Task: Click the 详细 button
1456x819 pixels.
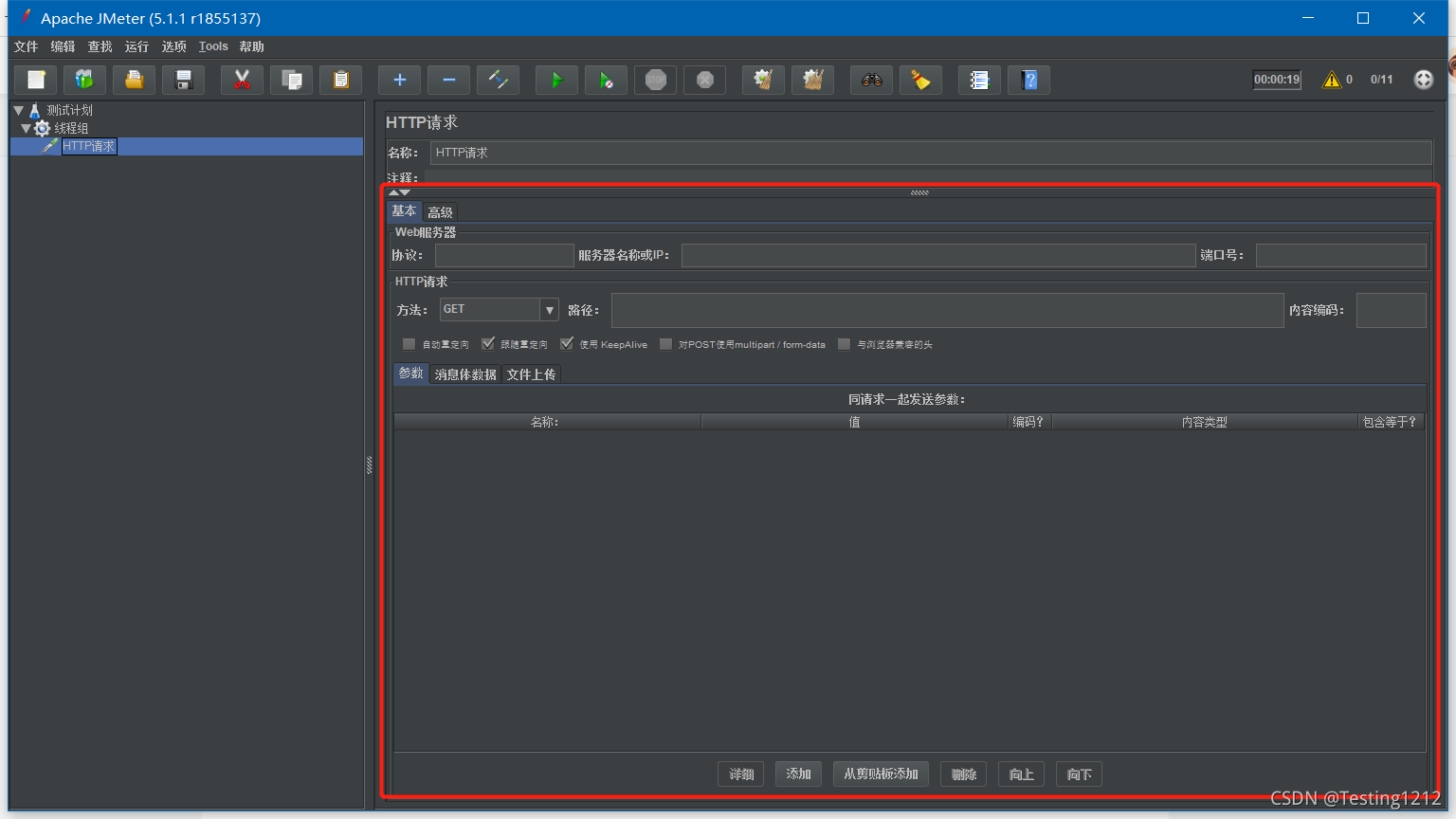Action: click(741, 774)
